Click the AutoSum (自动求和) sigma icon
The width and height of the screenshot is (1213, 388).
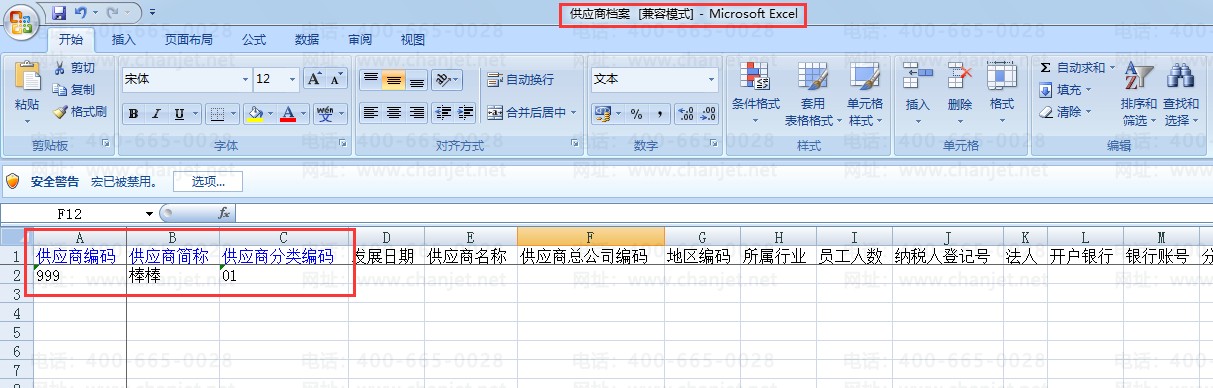[1046, 67]
